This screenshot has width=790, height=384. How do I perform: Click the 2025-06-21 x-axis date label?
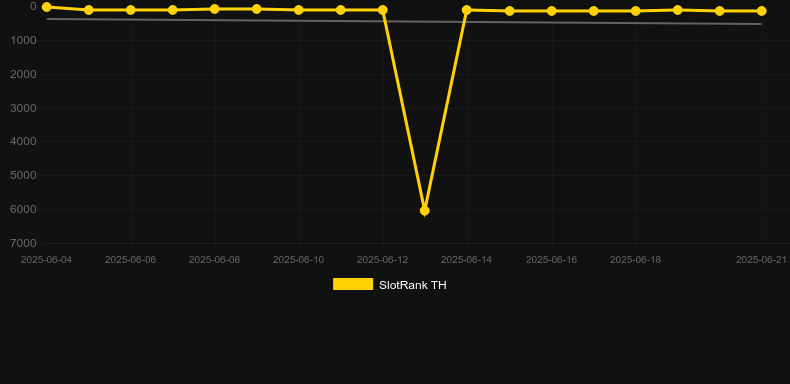(x=761, y=260)
